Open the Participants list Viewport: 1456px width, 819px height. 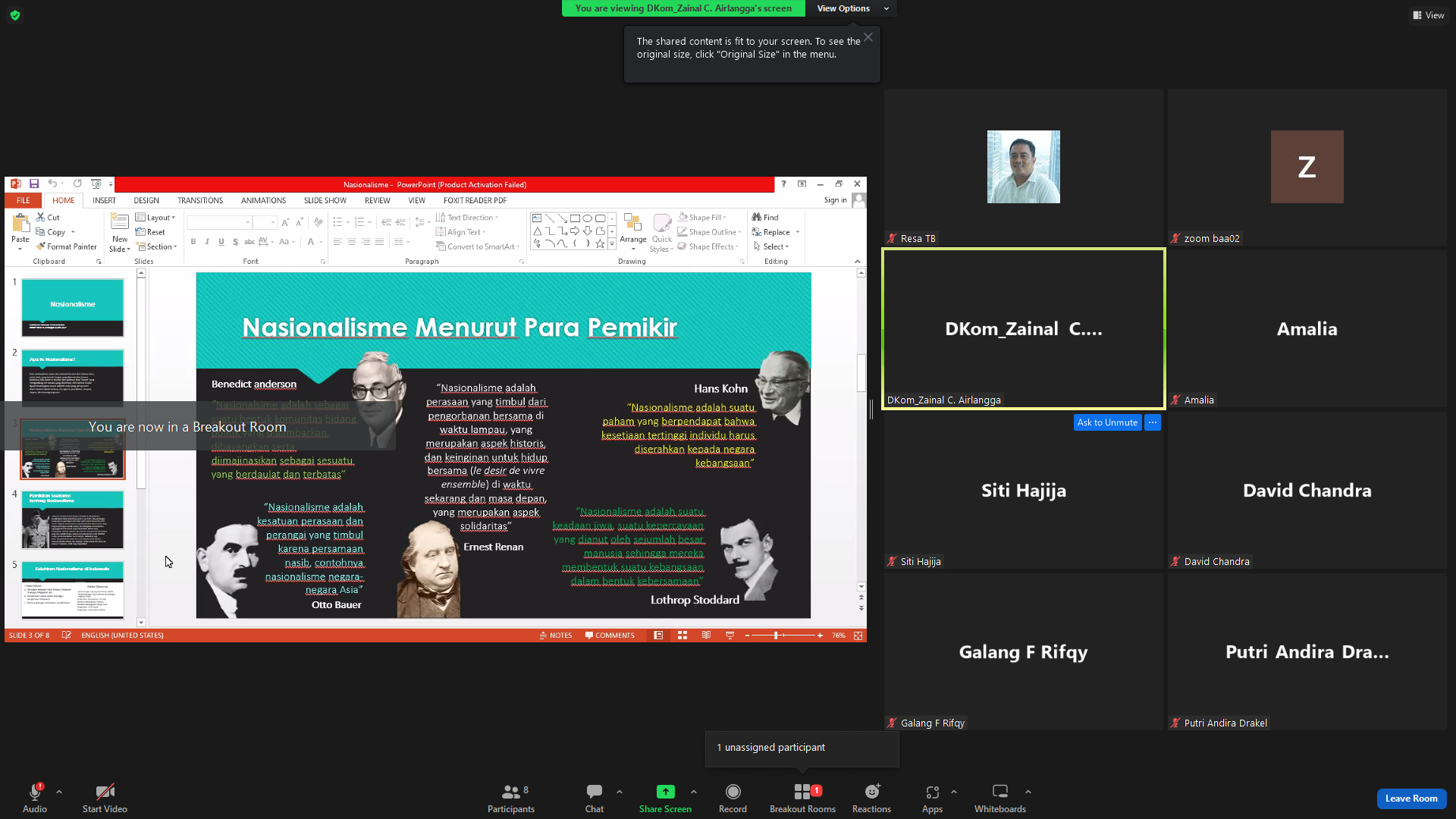511,798
